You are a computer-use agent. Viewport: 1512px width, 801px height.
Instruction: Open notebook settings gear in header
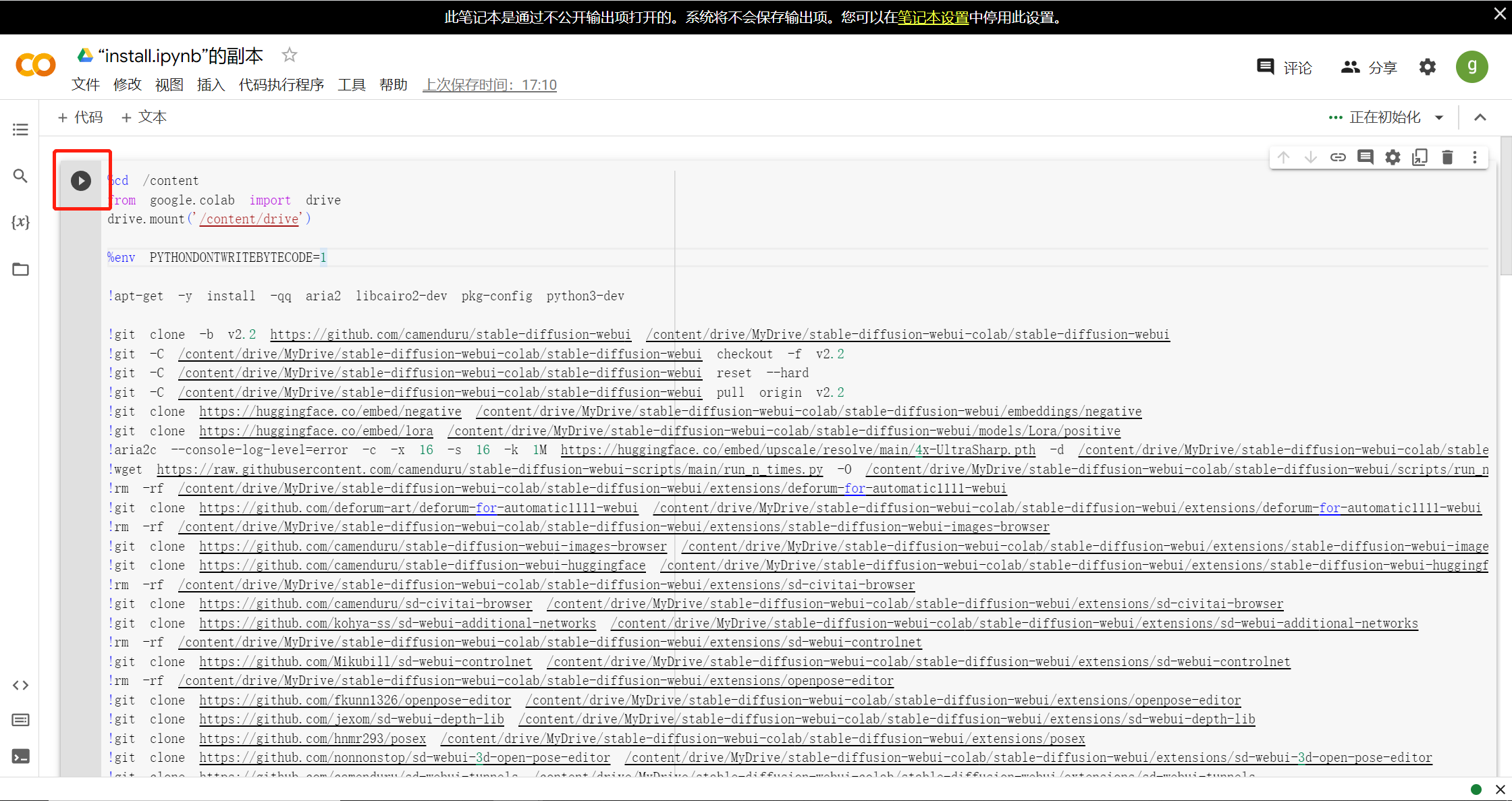coord(1428,67)
